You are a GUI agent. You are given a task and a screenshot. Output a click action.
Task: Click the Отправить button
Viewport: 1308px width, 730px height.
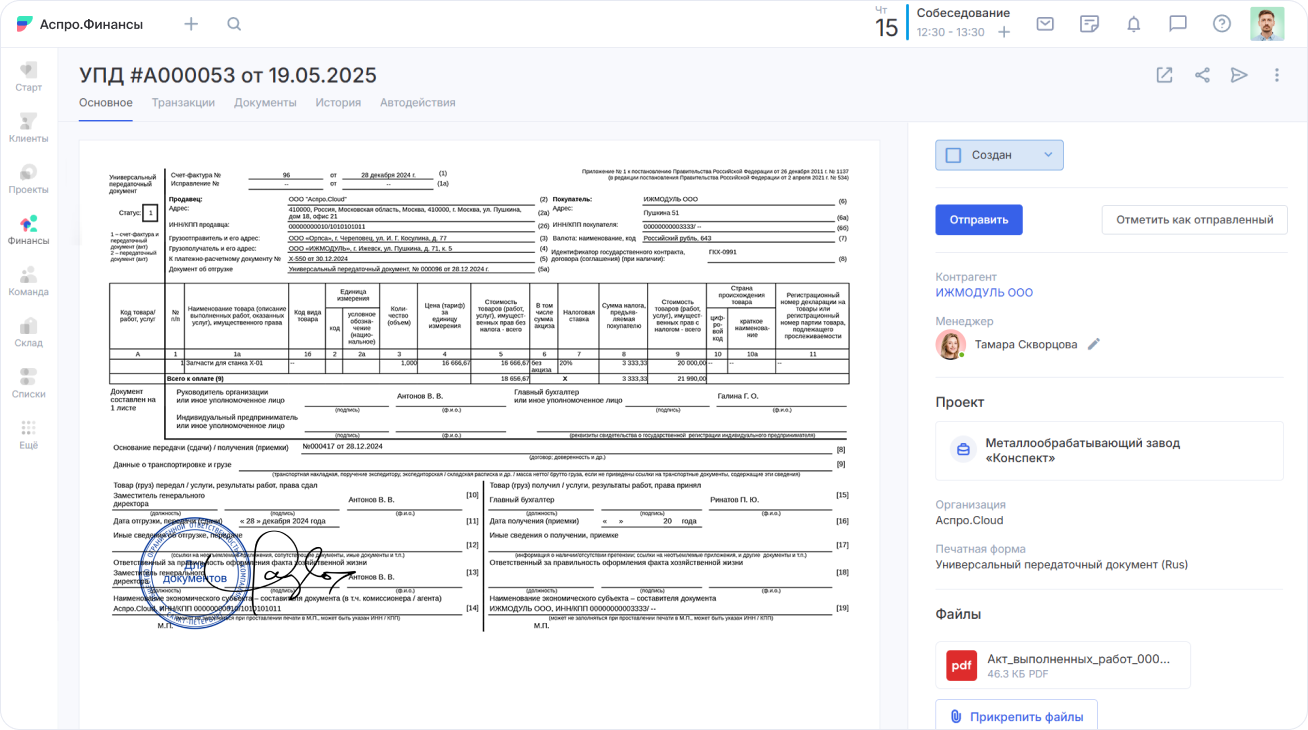979,219
